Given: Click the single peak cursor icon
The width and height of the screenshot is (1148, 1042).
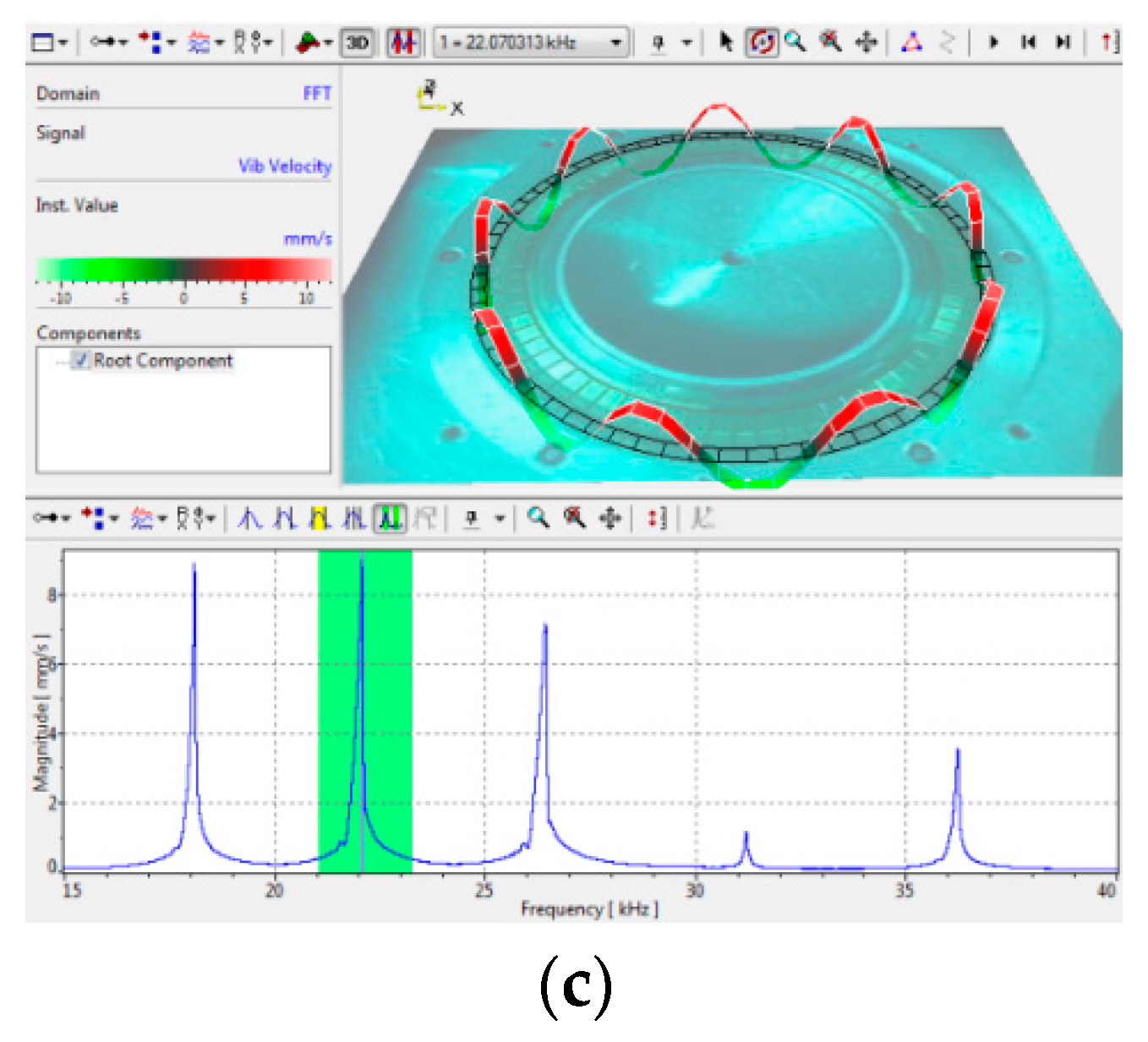Looking at the screenshot, I should pyautogui.click(x=249, y=518).
